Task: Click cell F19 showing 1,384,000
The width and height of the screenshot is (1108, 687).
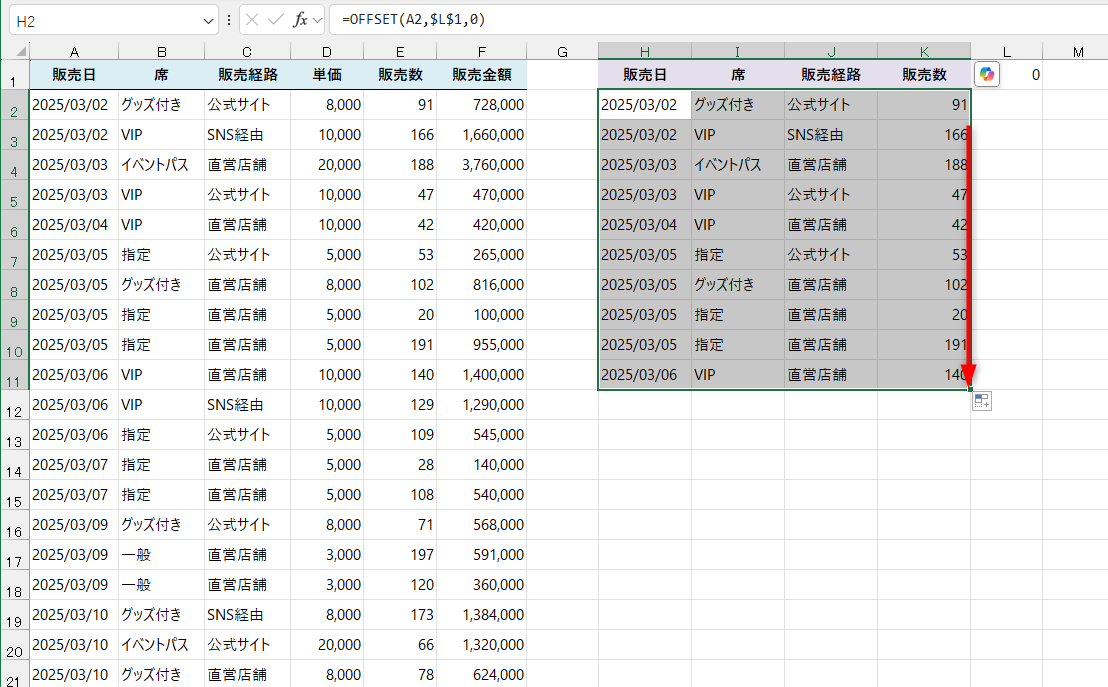Action: click(x=482, y=615)
